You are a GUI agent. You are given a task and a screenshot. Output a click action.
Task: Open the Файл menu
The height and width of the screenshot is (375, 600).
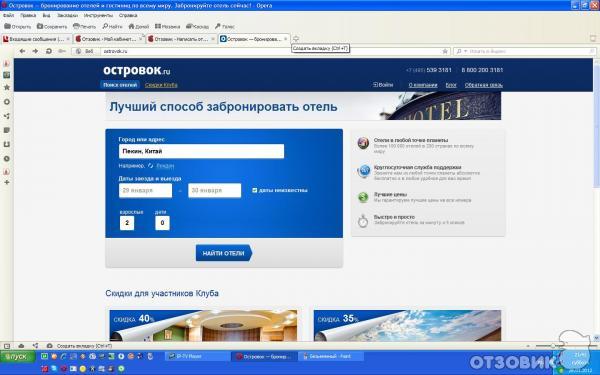click(x=8, y=15)
